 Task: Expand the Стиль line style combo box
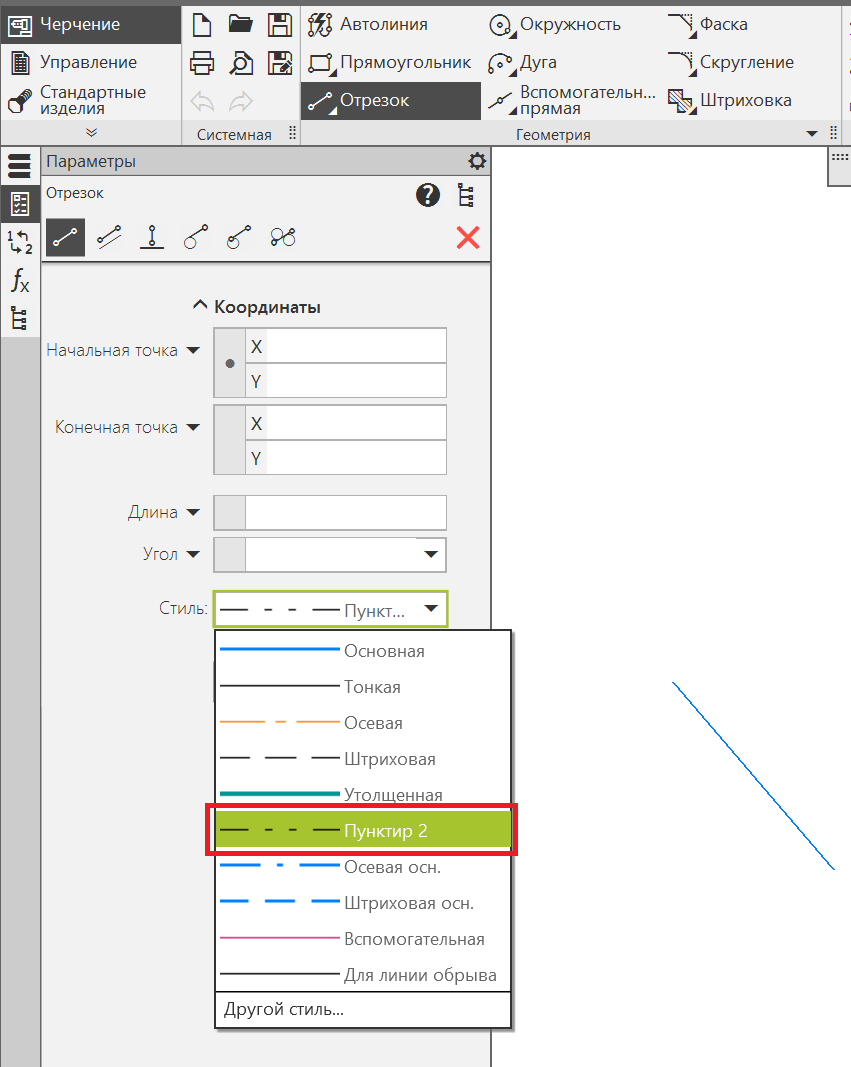pos(431,609)
